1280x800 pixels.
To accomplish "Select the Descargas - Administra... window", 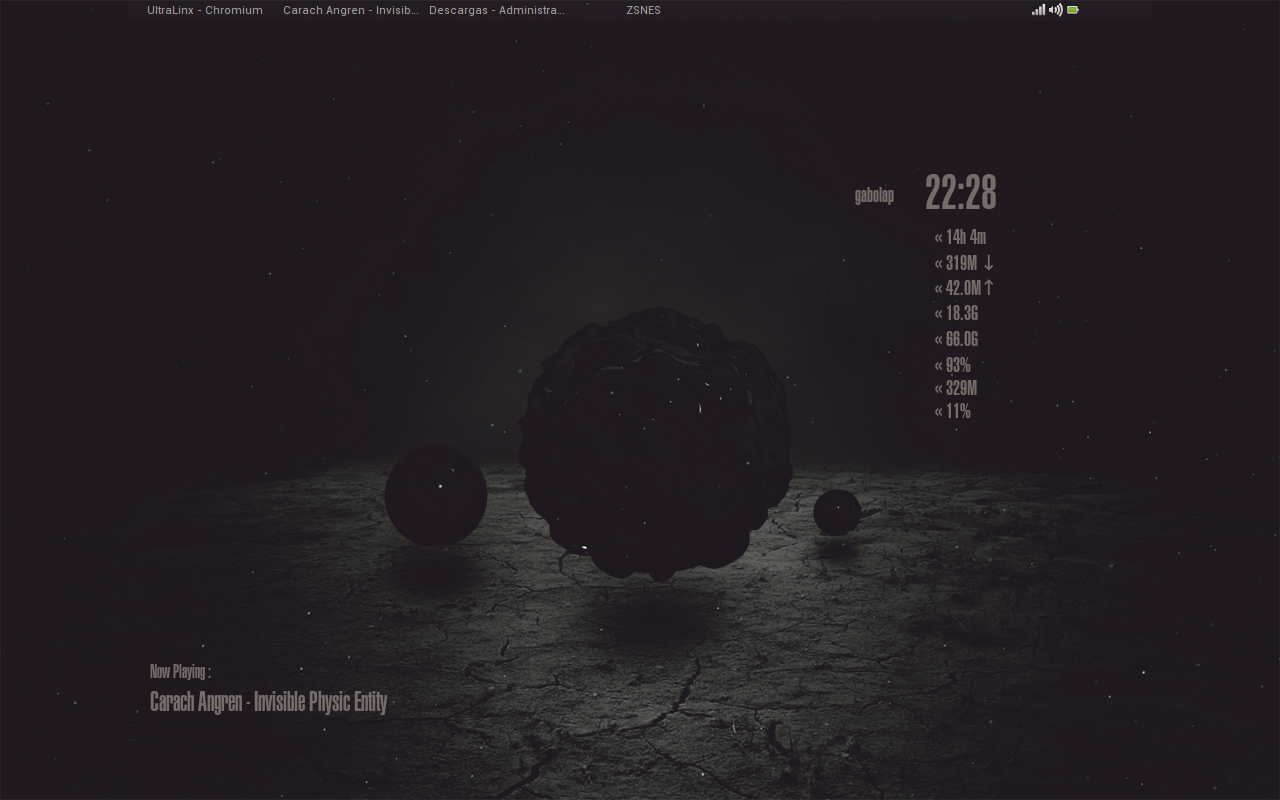I will 497,10.
